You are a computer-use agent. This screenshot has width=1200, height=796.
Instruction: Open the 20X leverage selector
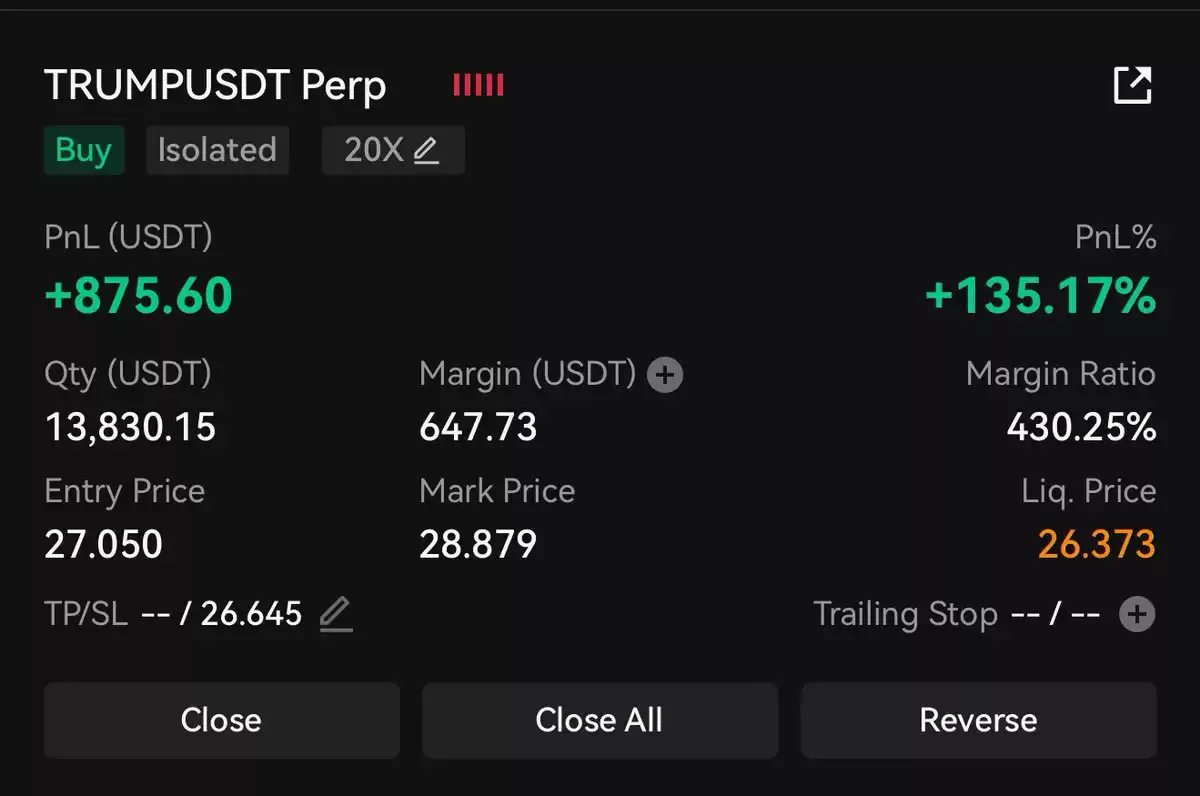coord(393,150)
